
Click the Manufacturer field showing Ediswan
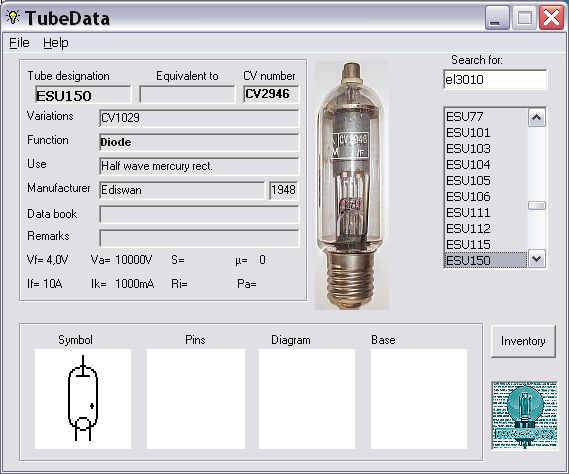click(182, 190)
